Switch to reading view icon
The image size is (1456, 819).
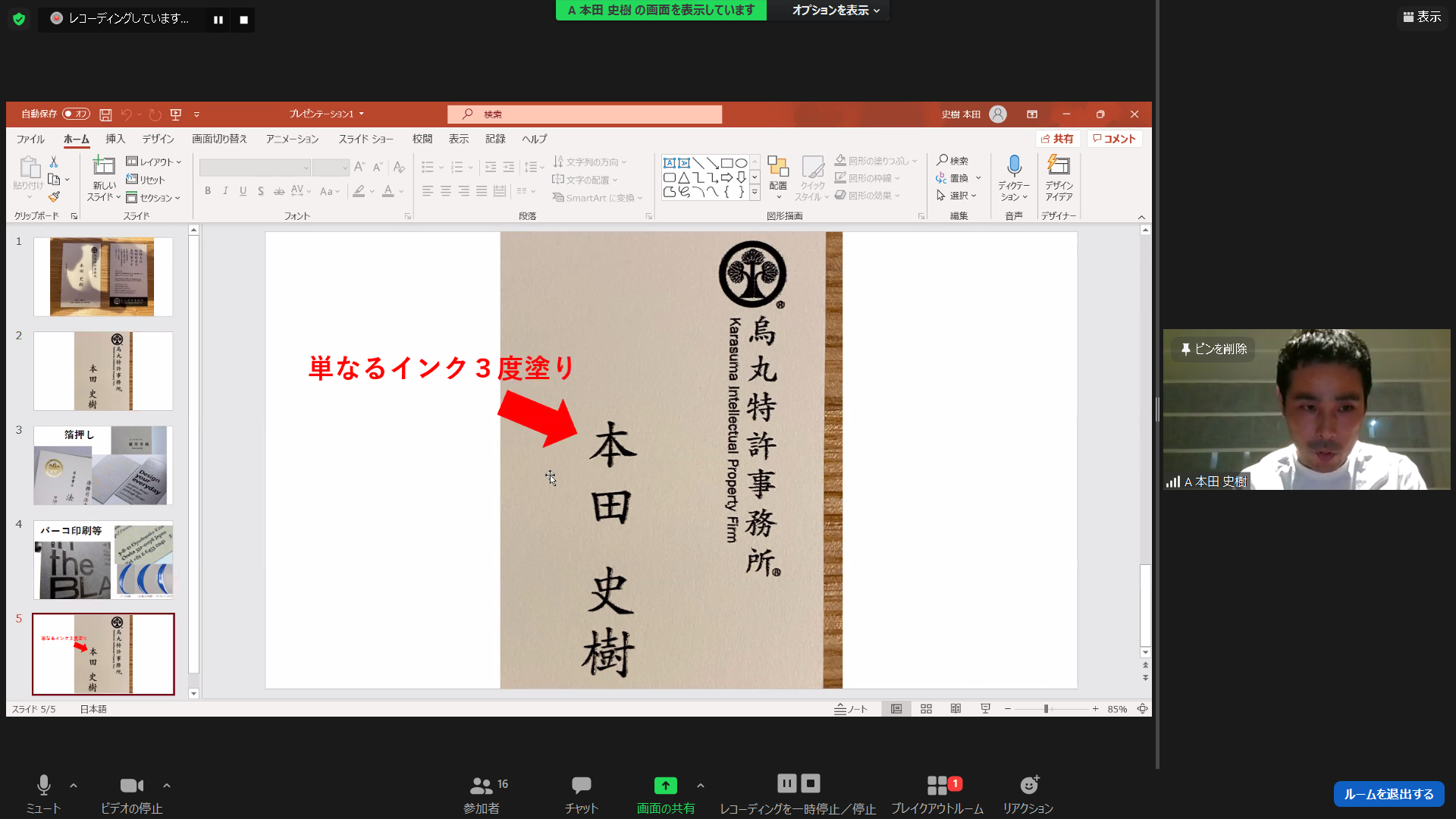tap(955, 709)
